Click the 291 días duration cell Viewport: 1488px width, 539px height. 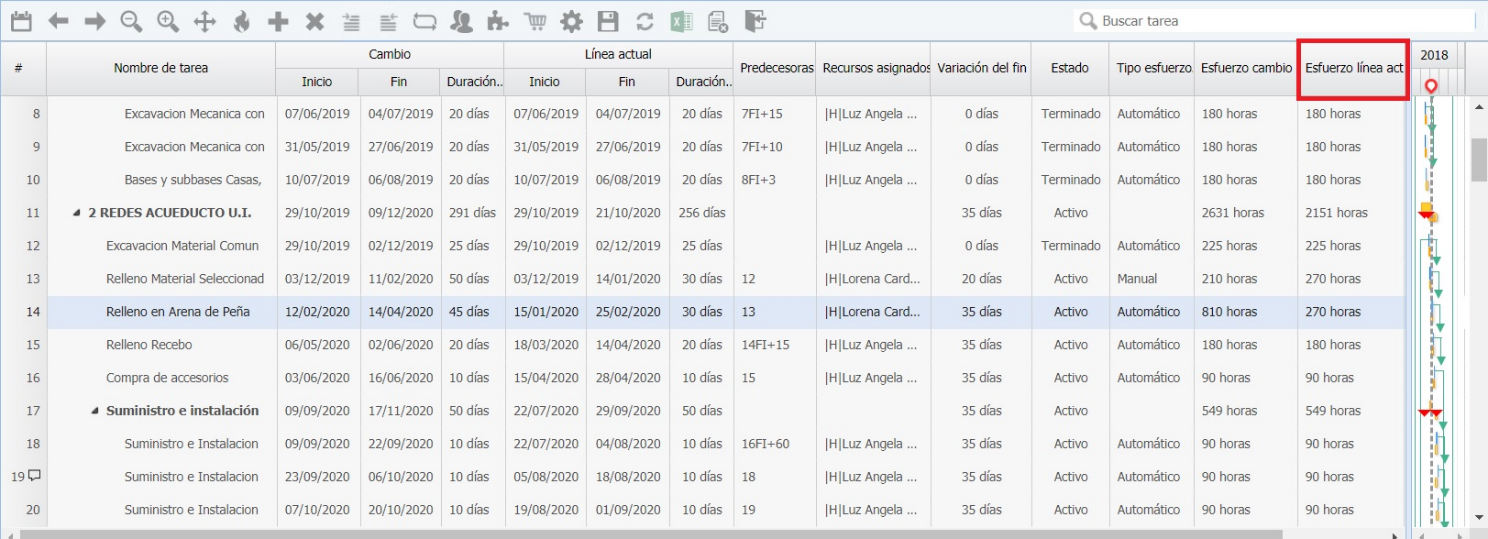(x=472, y=213)
